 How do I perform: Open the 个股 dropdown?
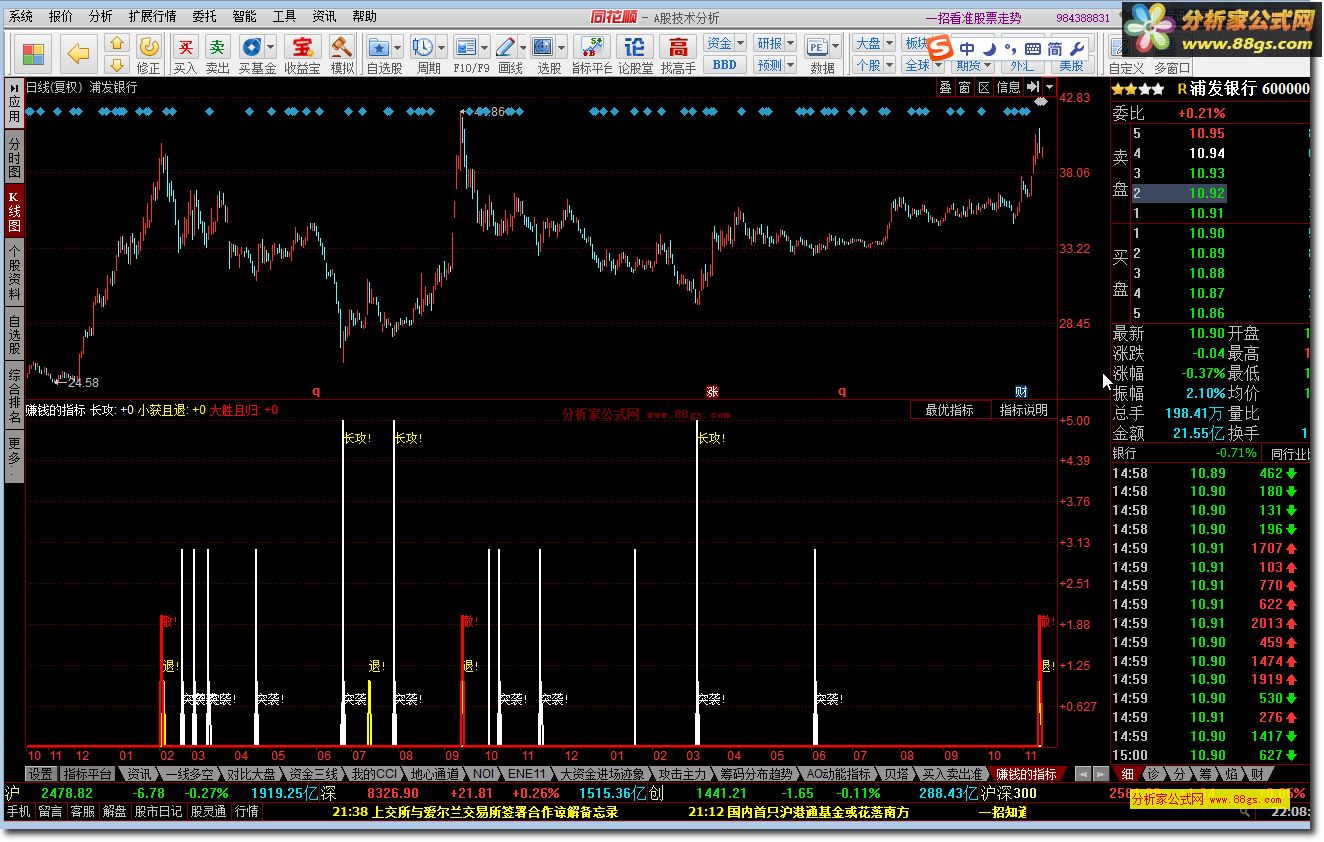pos(873,65)
